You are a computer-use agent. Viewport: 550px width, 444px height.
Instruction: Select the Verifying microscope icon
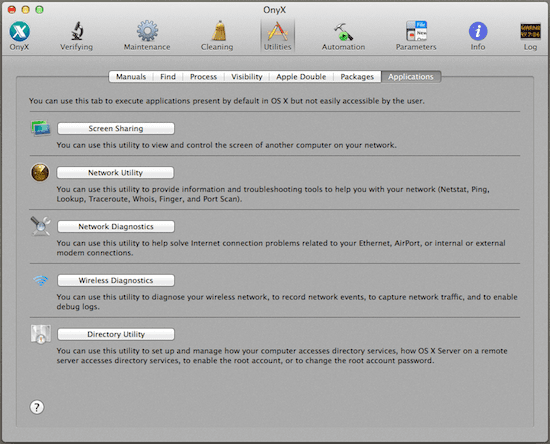point(76,31)
